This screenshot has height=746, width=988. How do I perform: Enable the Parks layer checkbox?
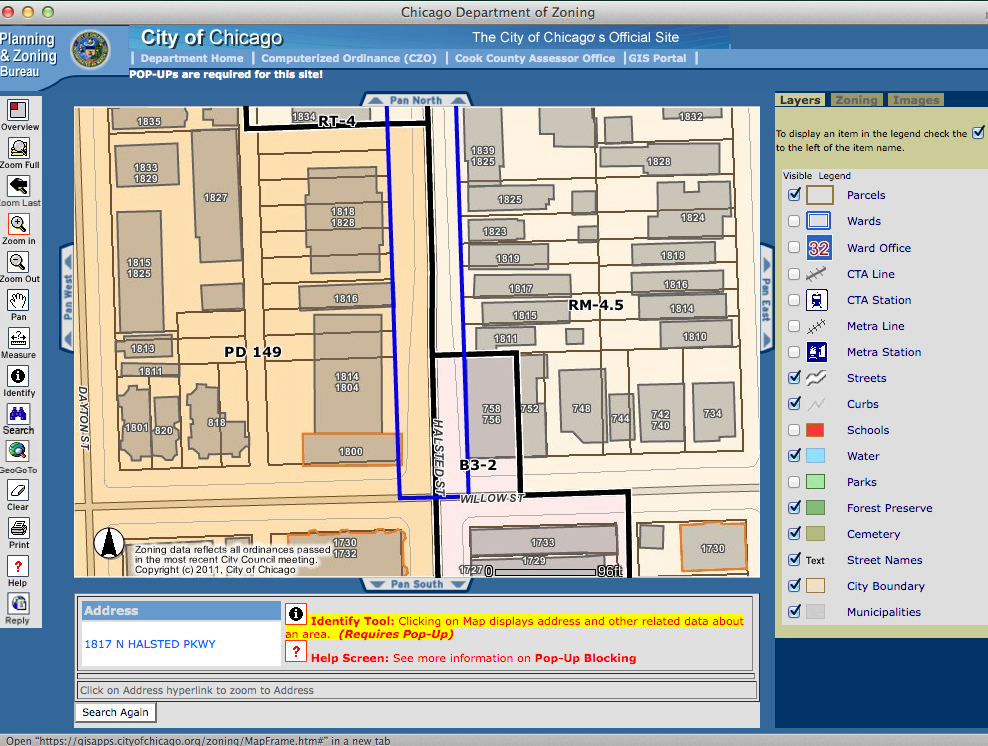[x=794, y=482]
